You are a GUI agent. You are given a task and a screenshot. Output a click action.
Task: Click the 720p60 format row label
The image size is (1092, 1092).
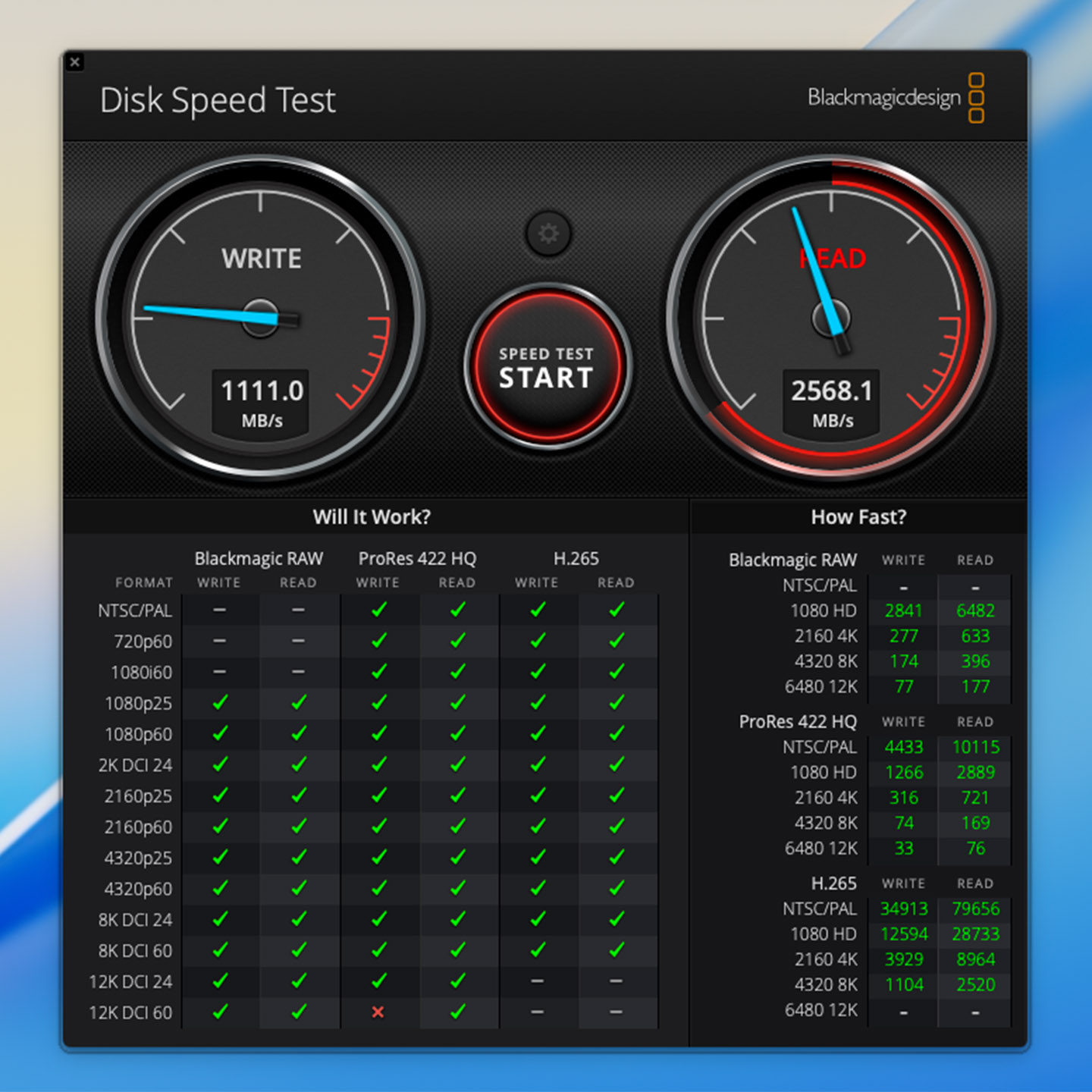tap(143, 642)
